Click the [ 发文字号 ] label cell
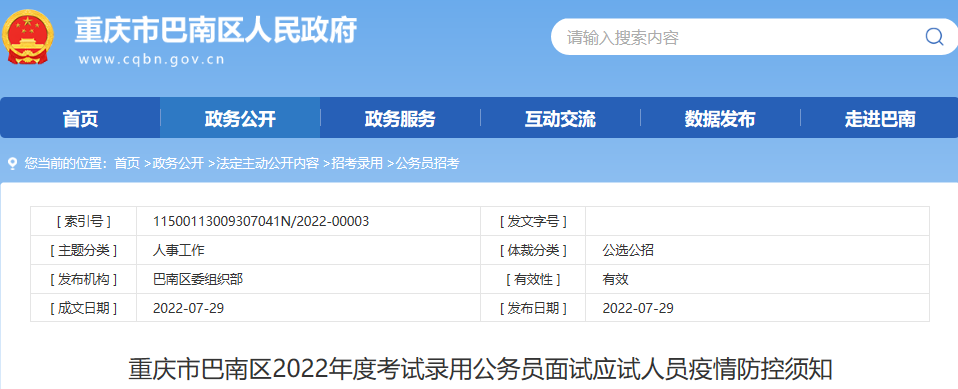This screenshot has width=958, height=389. click(x=533, y=221)
